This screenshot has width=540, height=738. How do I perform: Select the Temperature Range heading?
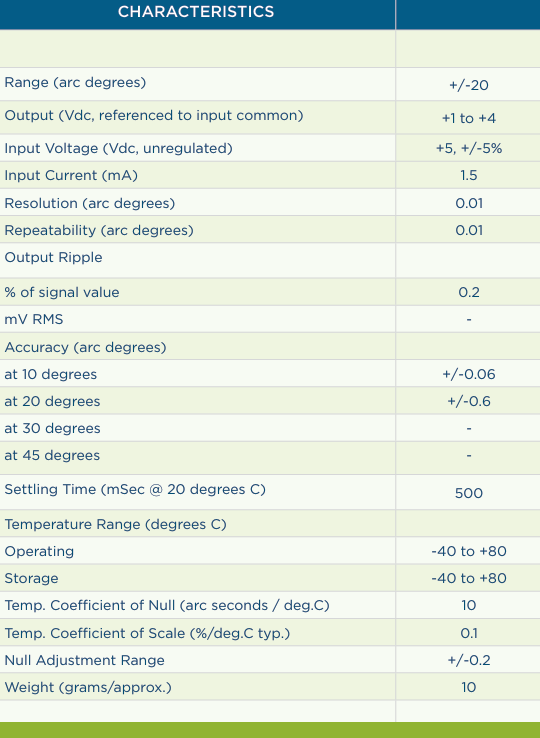115,524
